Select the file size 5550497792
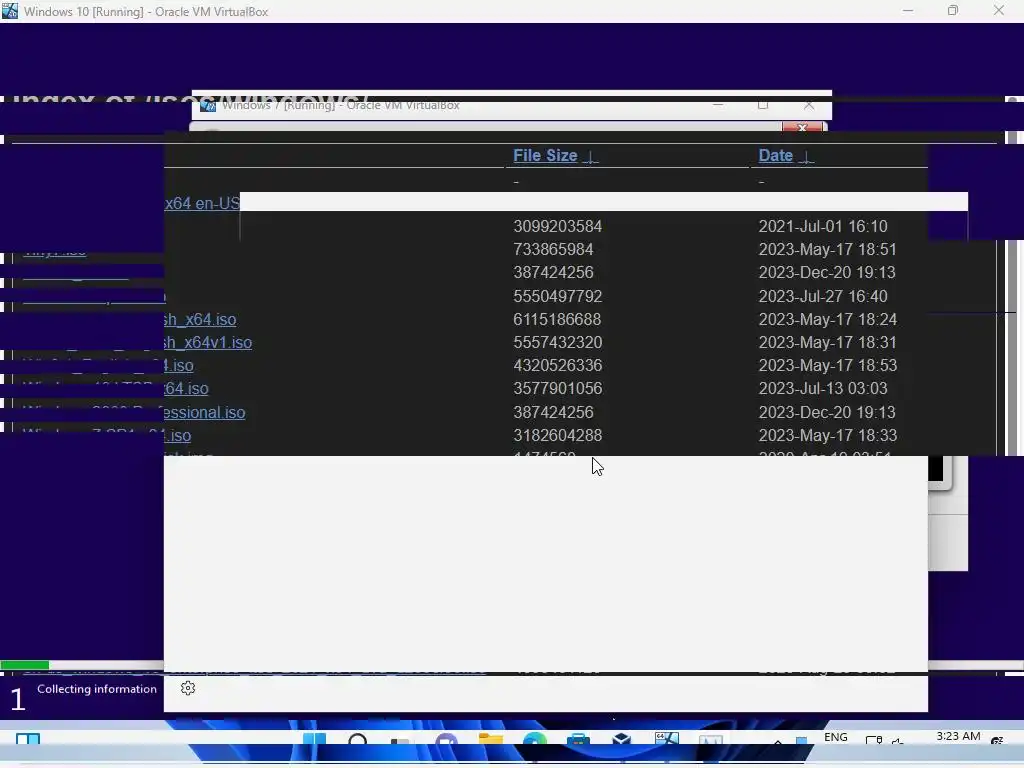Screen dimensions: 1024x768 pos(558,296)
